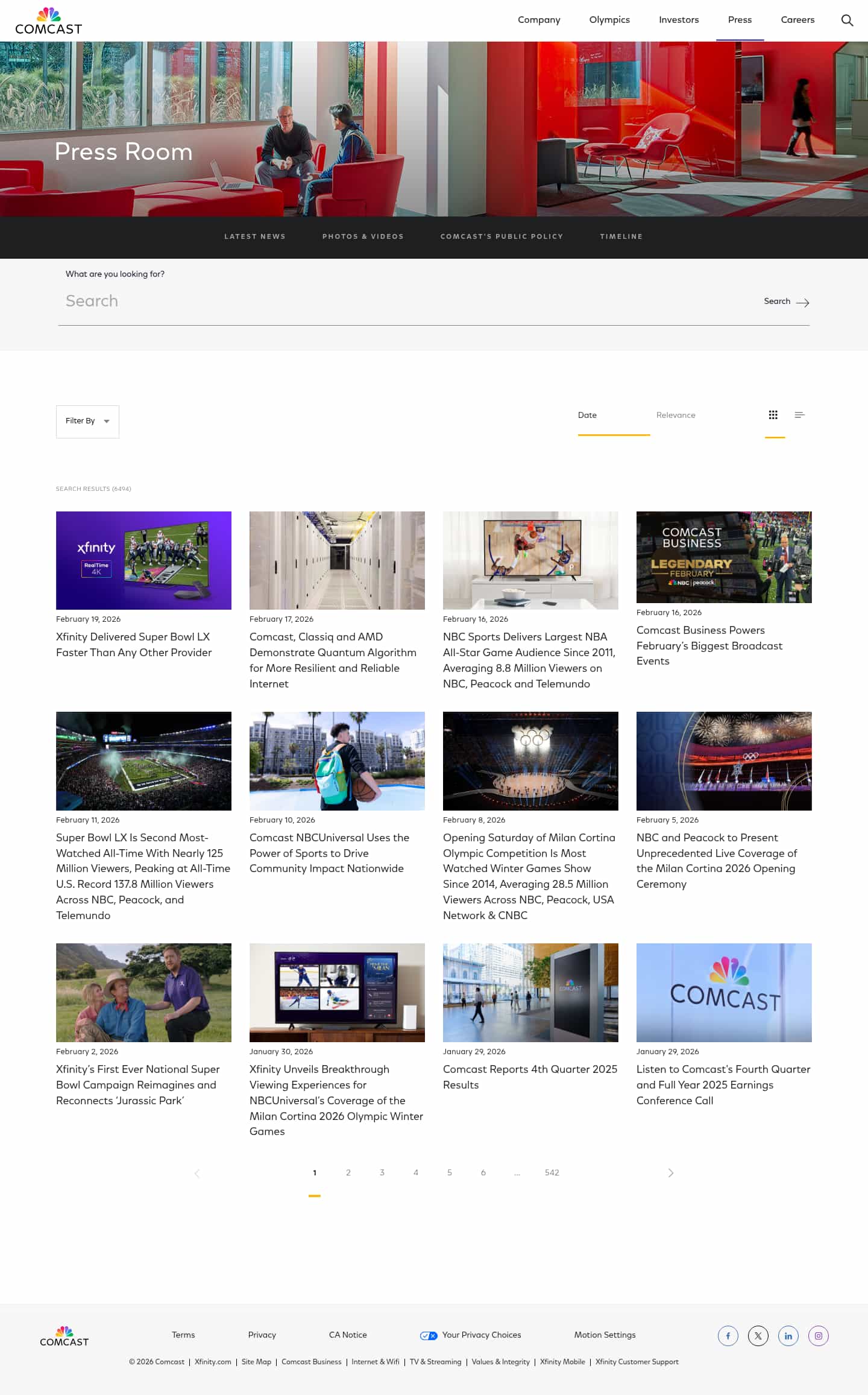
Task: Go to results page 2
Action: 348,1172
